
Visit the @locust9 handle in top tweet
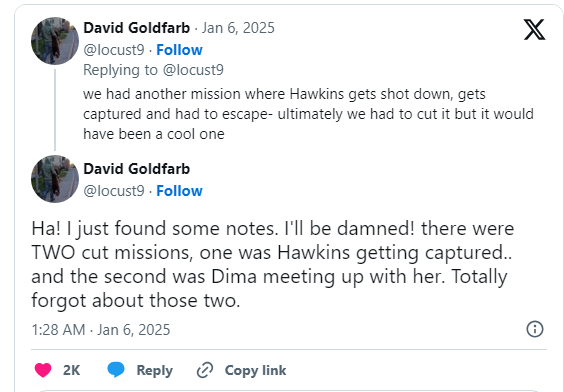coord(114,50)
